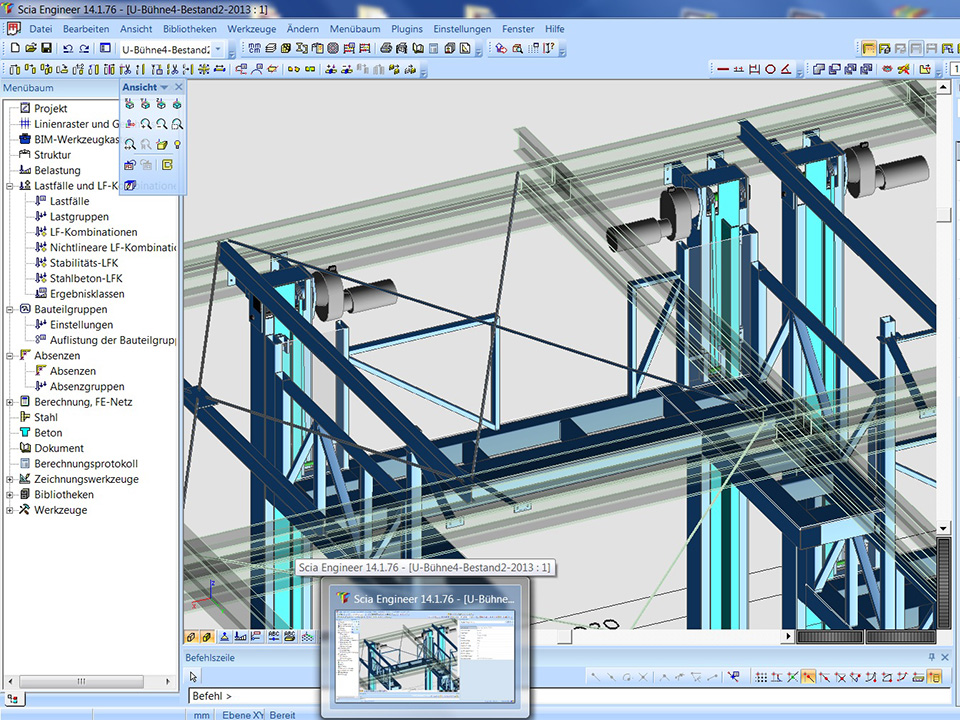
Task: Toggle the highlighted yellow view button top right
Action: click(x=868, y=48)
